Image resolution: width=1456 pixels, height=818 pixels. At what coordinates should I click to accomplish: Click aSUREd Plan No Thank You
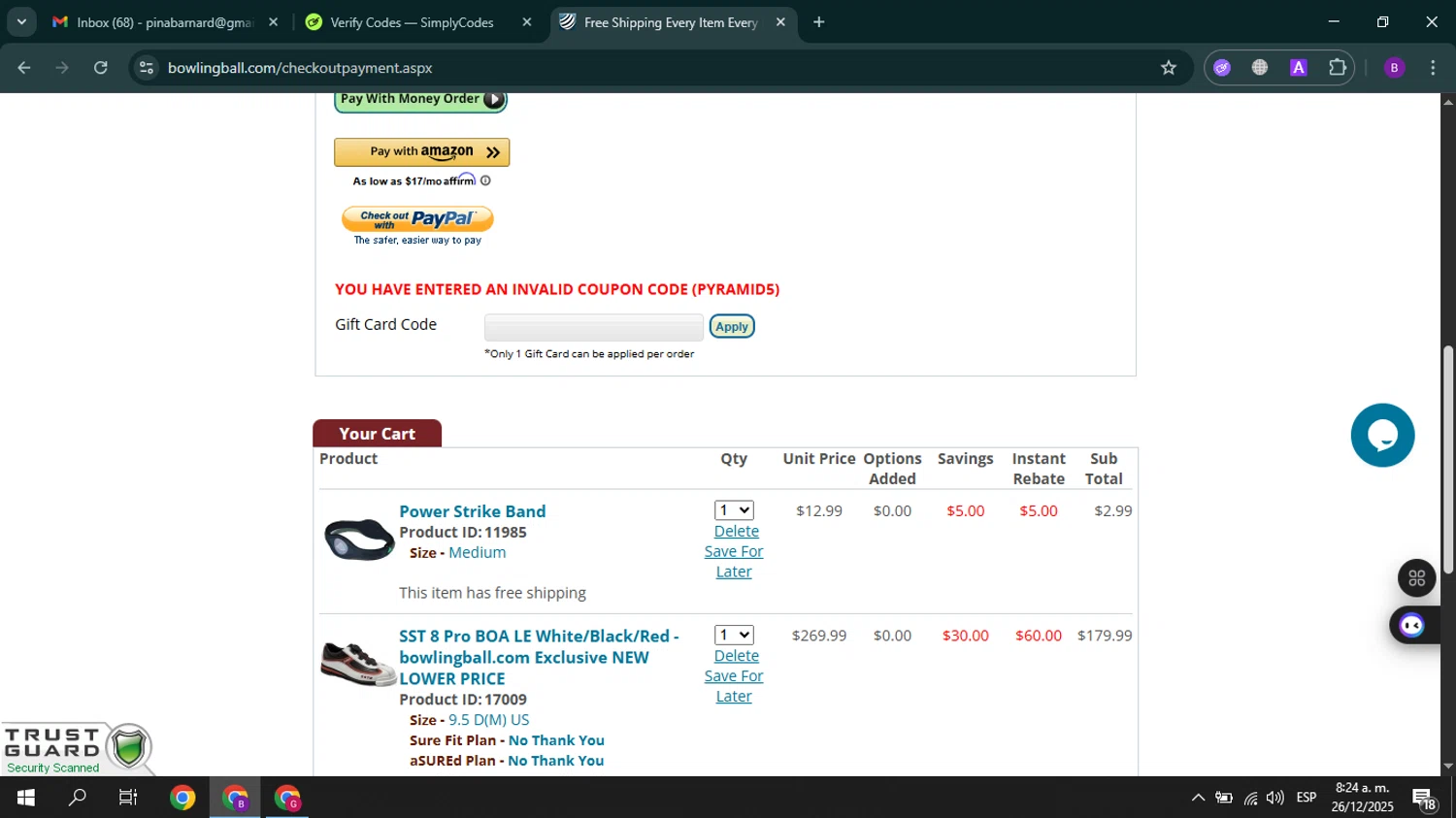[x=556, y=761]
